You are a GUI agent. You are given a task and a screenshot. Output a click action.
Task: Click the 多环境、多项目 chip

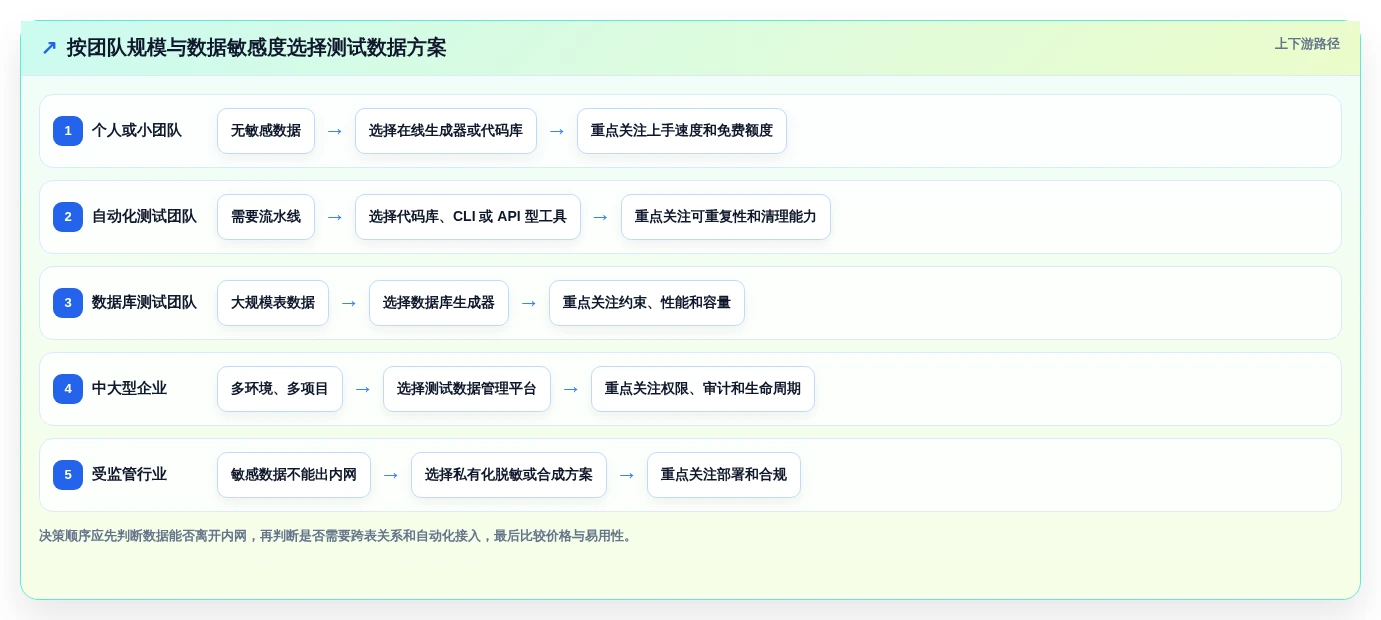pos(280,389)
